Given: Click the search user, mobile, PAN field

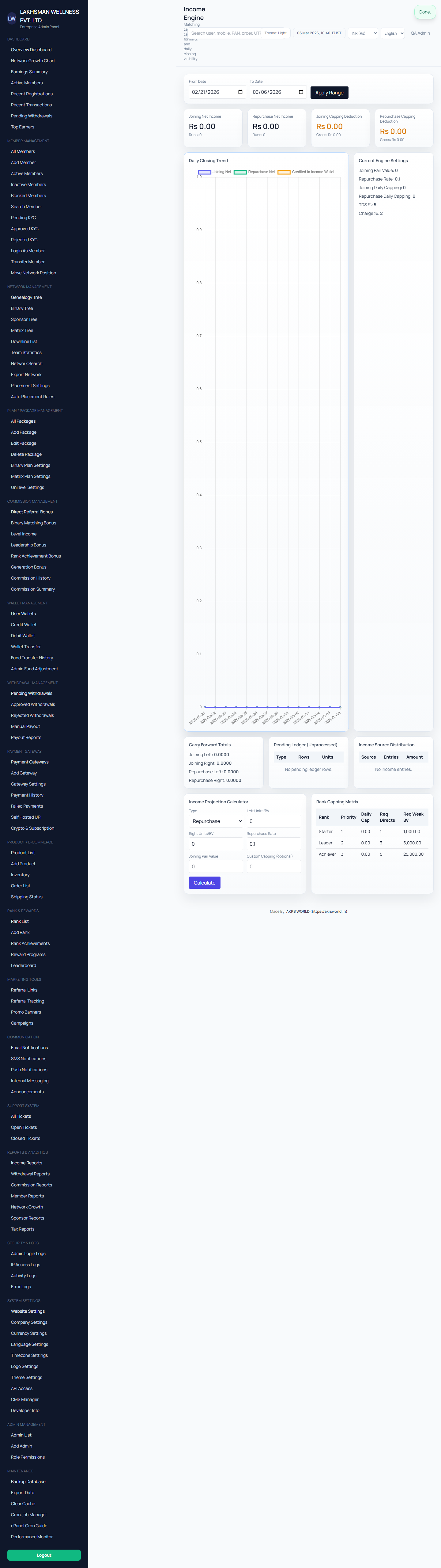Looking at the screenshot, I should click(225, 33).
